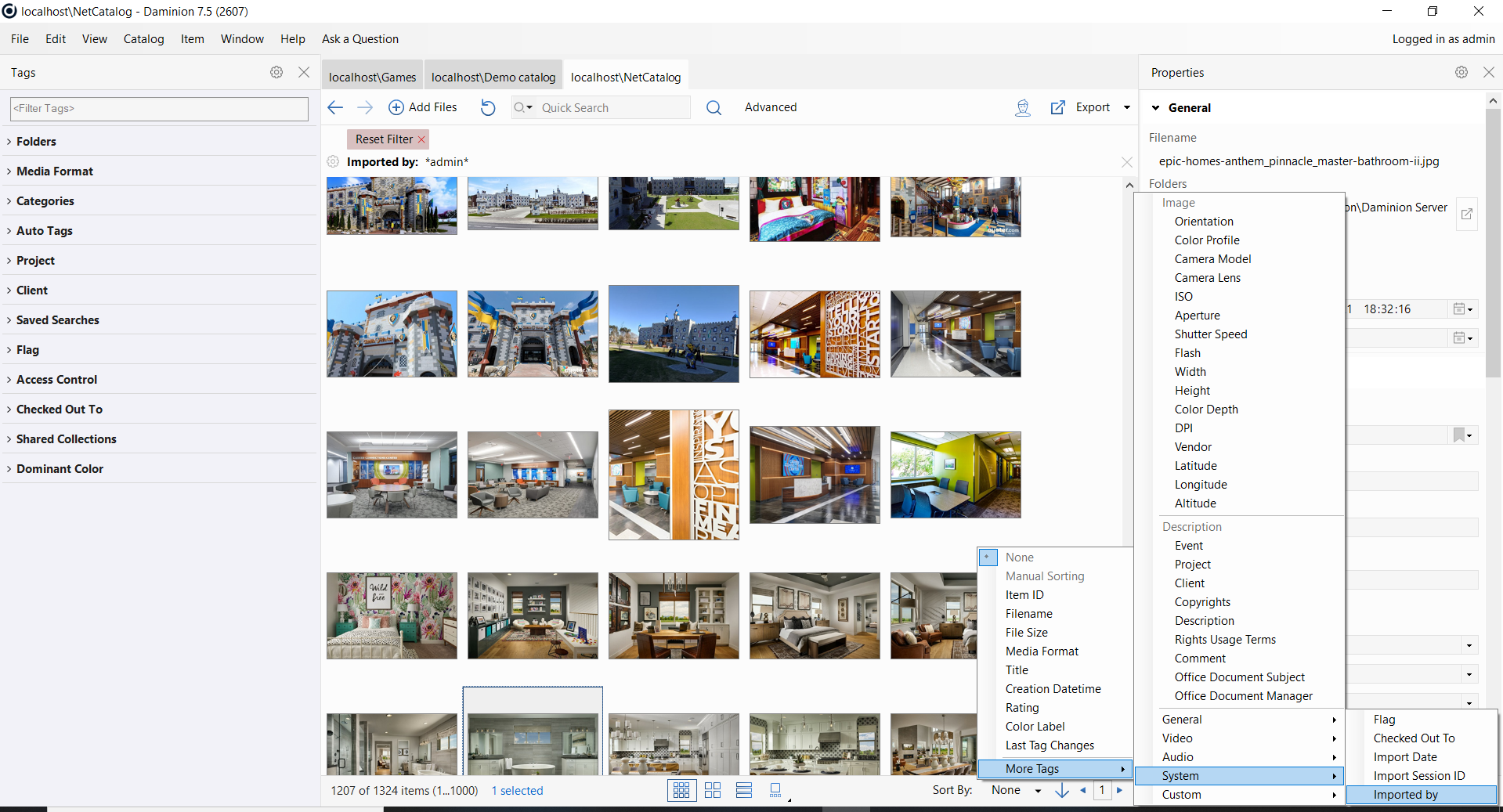Toggle the thumbnails-with-details view mode

tap(775, 790)
